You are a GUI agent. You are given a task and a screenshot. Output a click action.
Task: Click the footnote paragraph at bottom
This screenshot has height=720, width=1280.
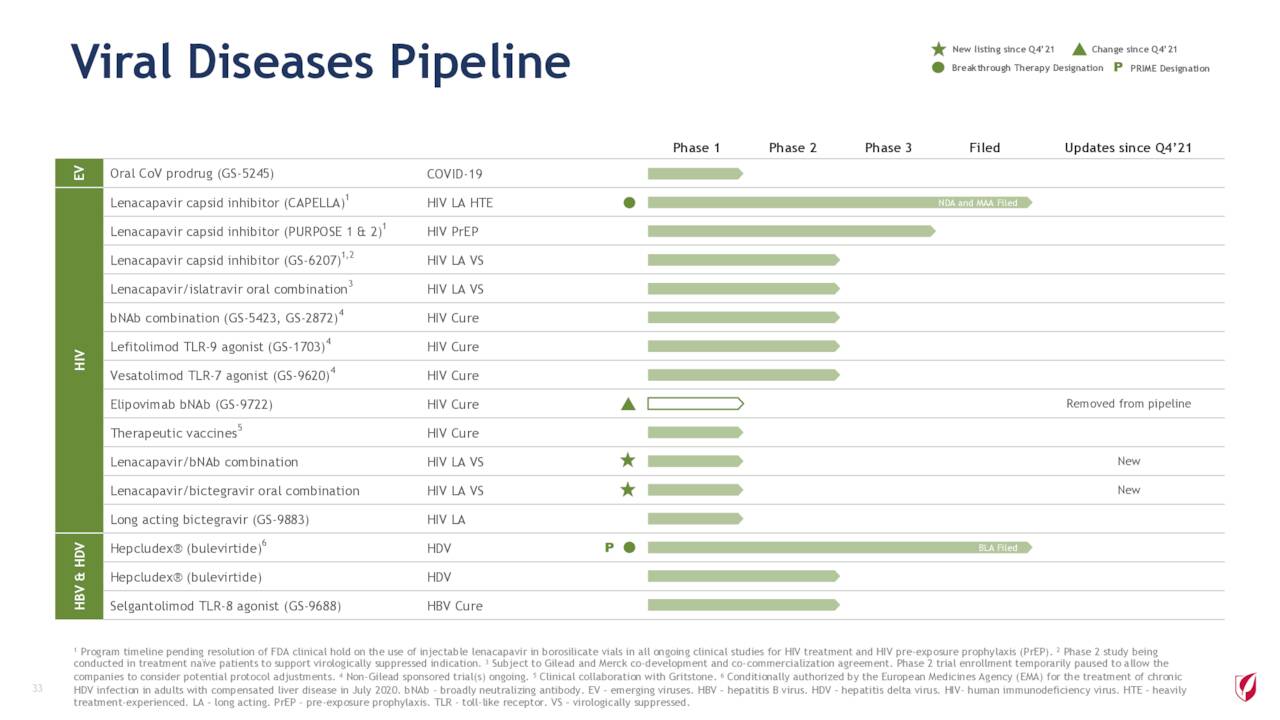coord(630,676)
